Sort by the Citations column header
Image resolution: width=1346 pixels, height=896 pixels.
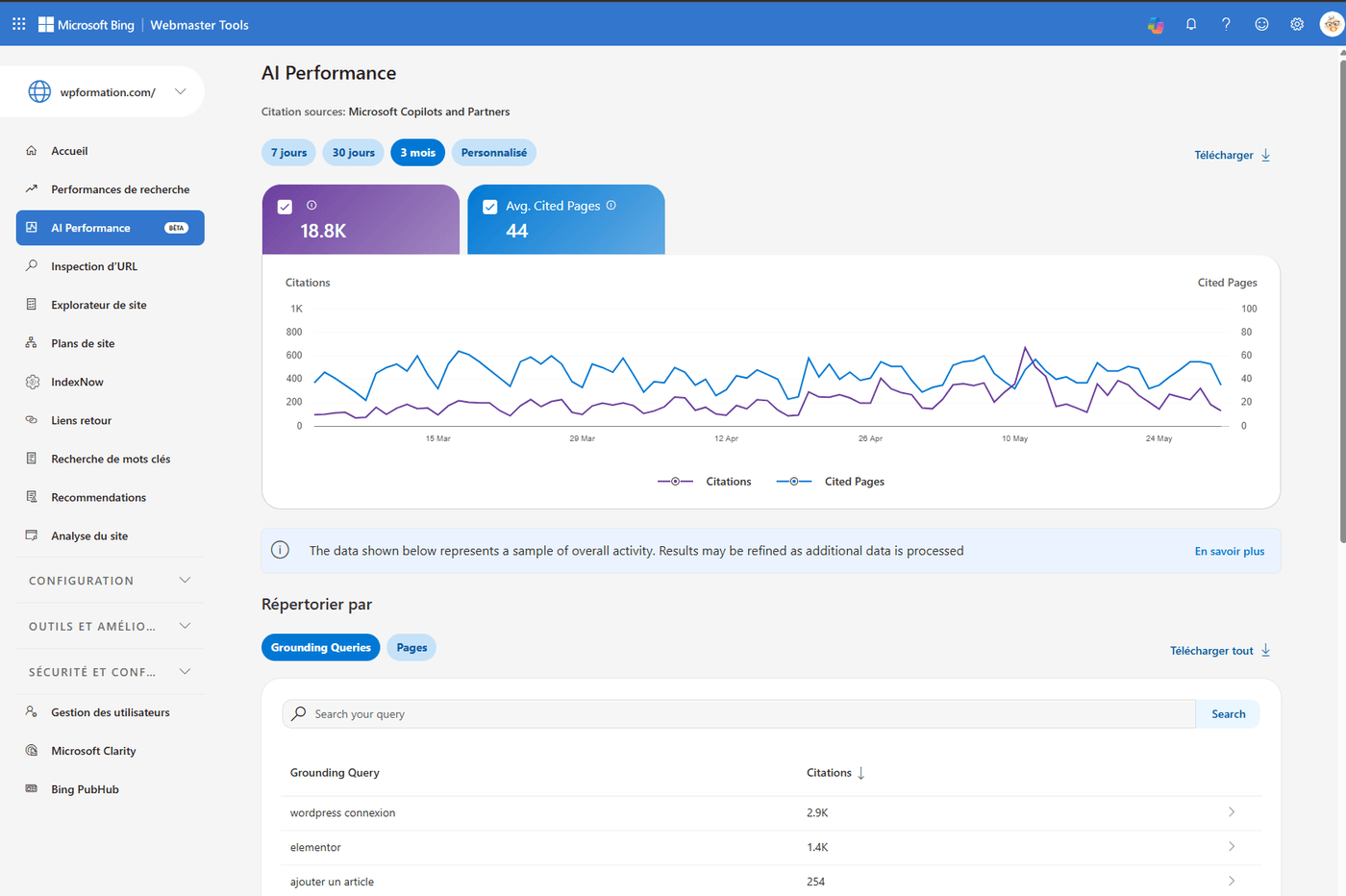835,773
